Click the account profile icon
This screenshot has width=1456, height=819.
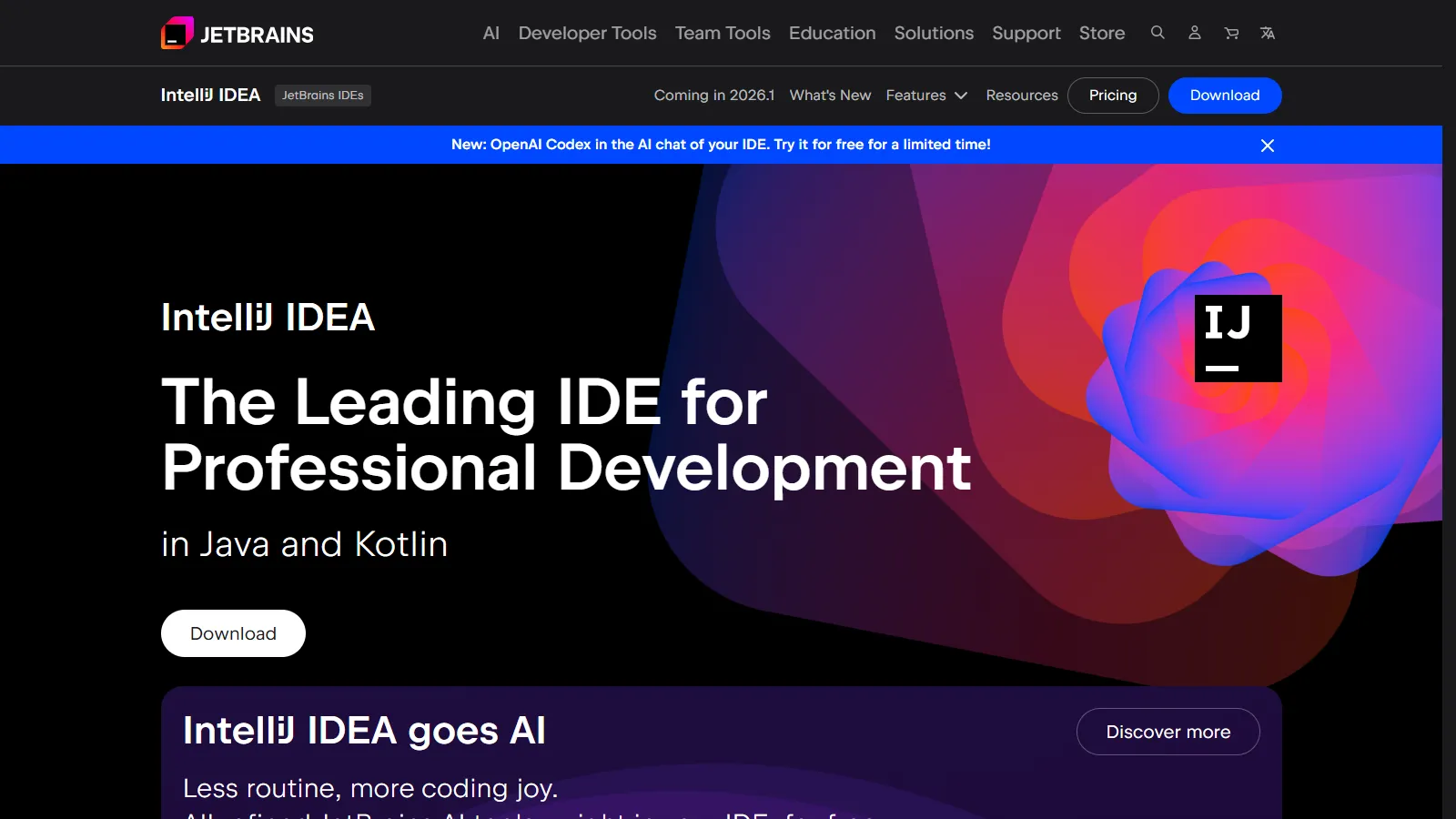pos(1195,33)
